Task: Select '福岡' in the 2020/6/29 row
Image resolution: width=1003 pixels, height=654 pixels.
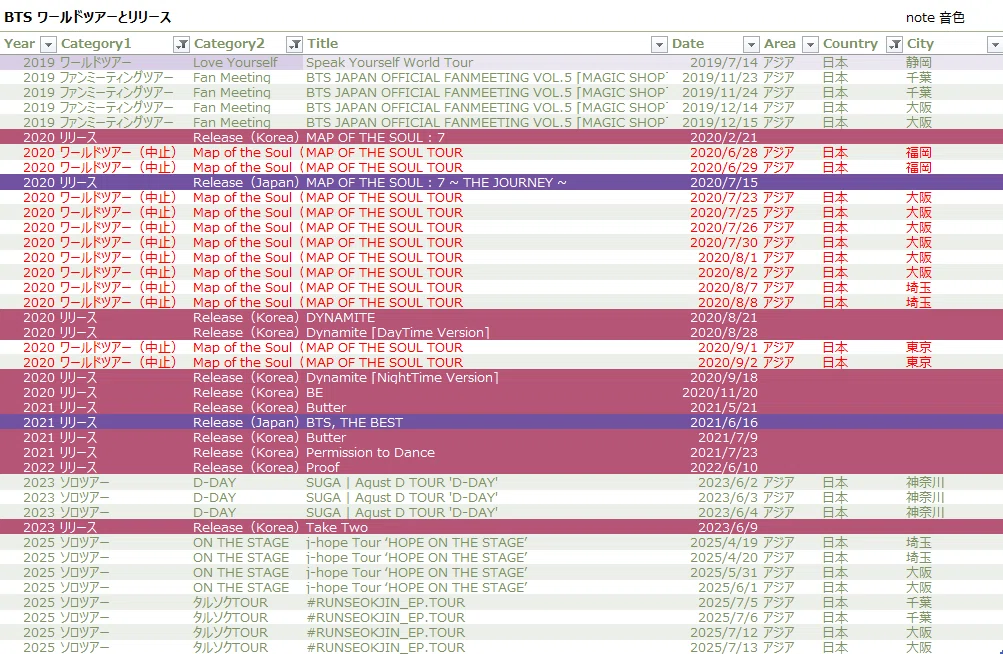Action: click(x=919, y=168)
